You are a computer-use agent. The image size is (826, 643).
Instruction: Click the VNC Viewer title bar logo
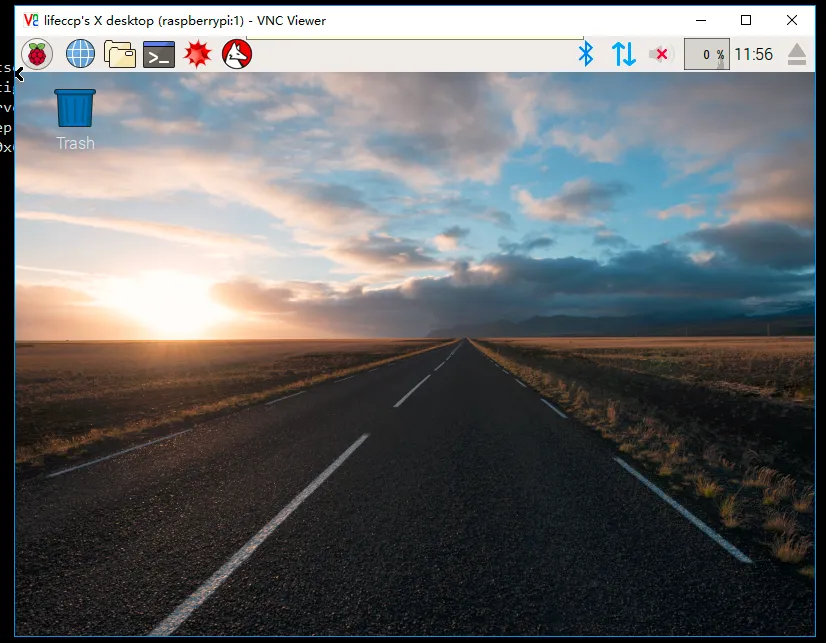coord(31,21)
